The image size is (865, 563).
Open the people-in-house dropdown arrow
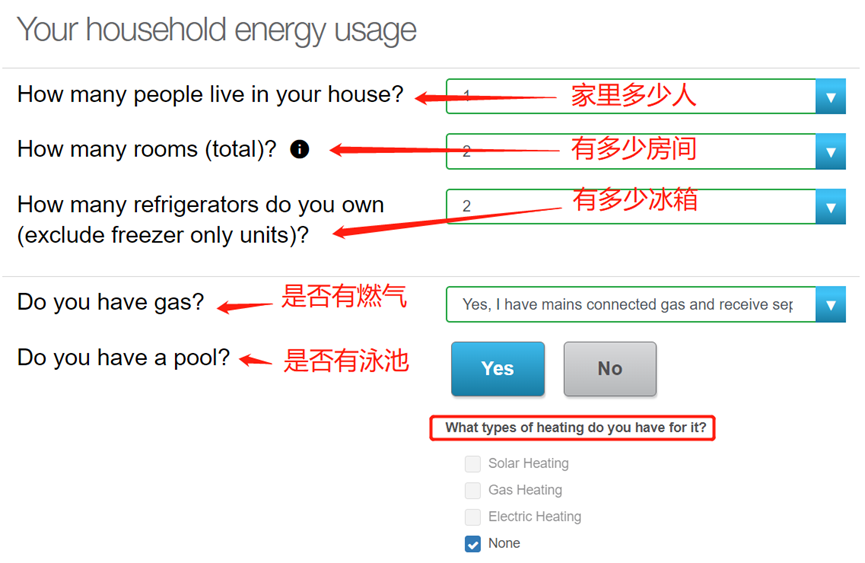(830, 96)
